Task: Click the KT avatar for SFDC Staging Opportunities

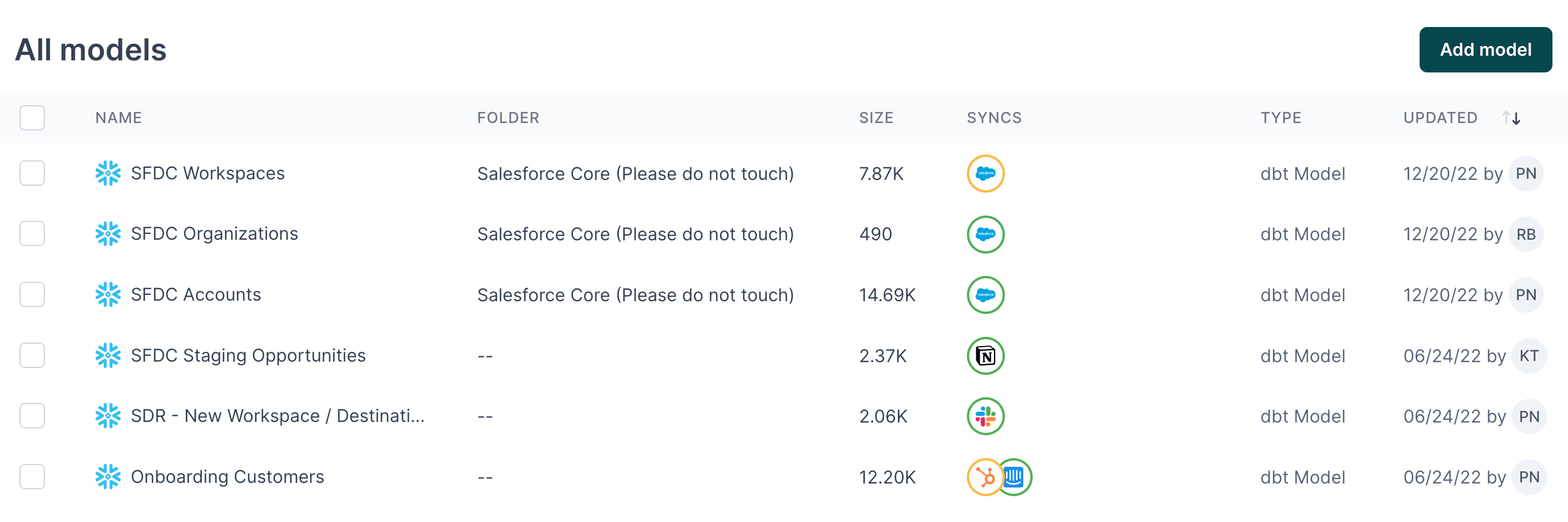Action: click(x=1528, y=355)
